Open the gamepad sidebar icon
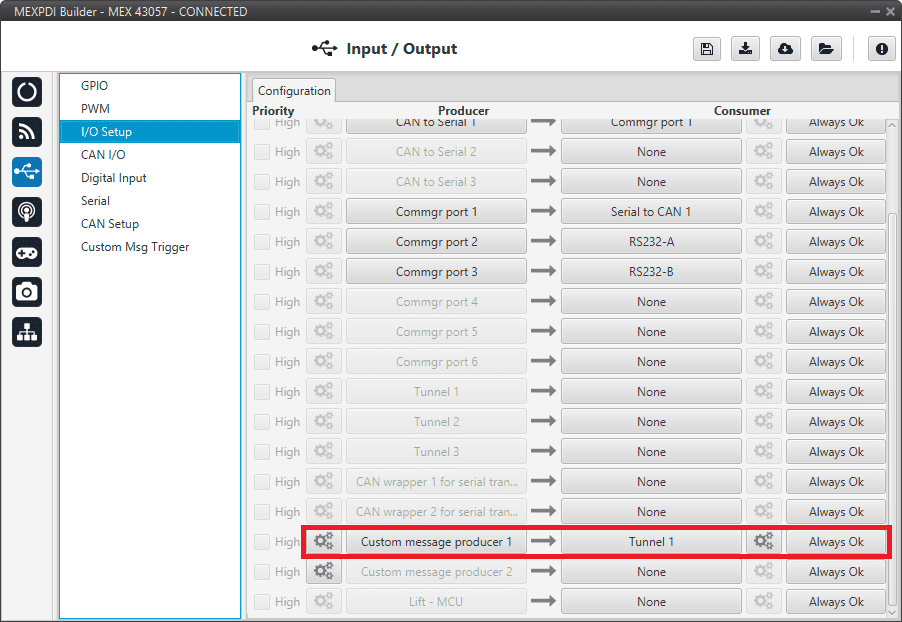Screen dimensions: 902x622 pos(26,252)
